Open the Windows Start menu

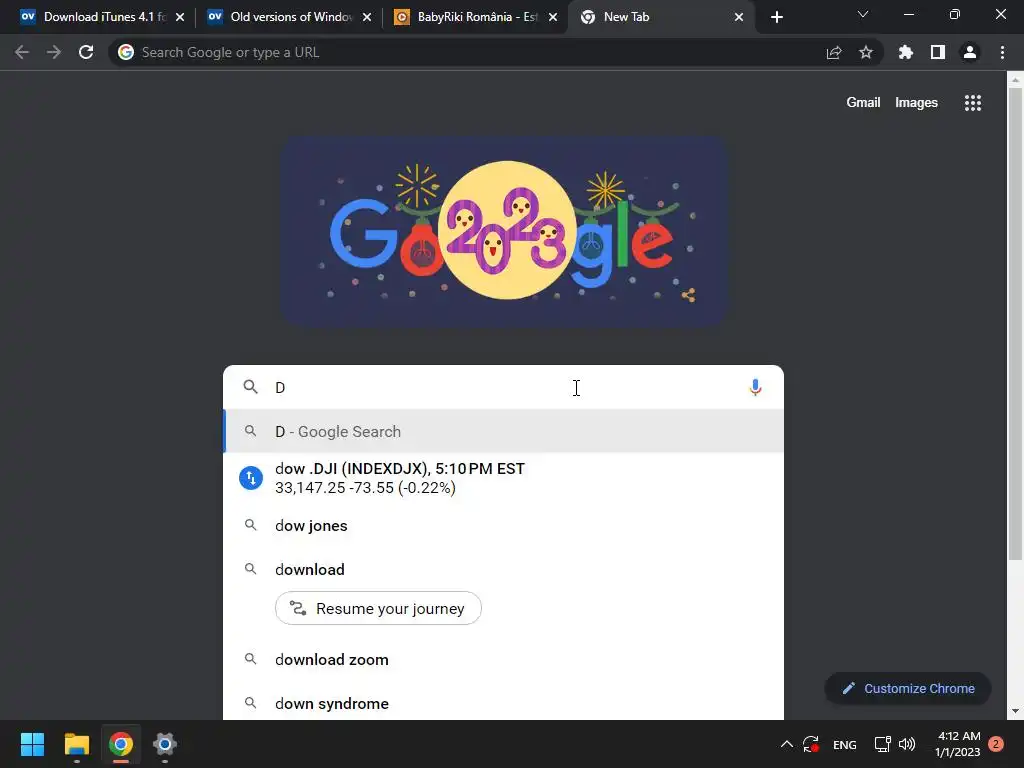coord(32,744)
